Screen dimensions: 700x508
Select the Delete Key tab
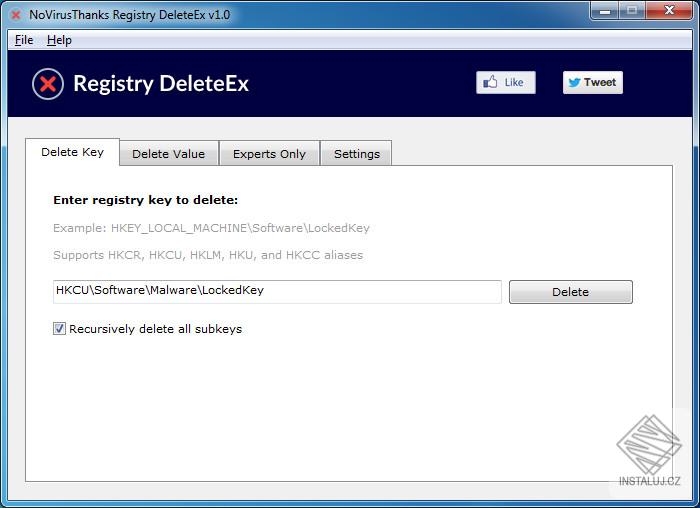click(x=72, y=152)
